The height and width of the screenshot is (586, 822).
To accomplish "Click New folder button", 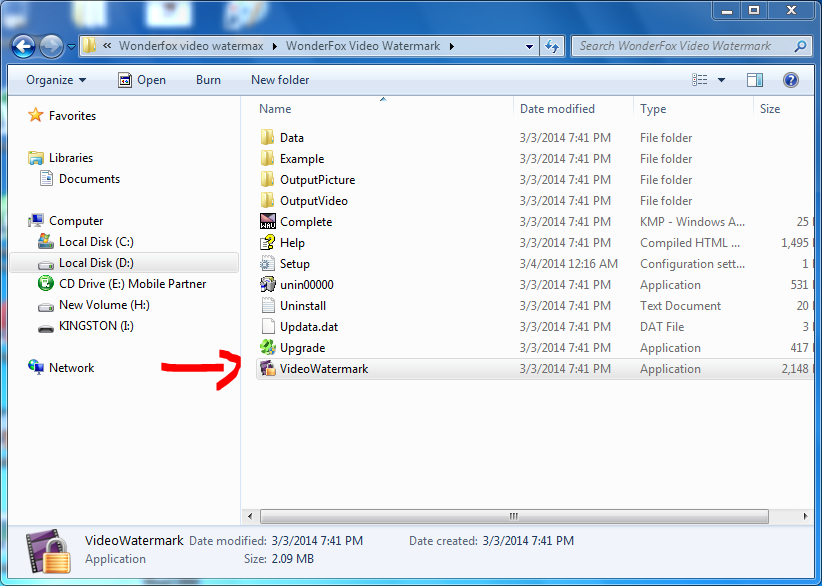I will (x=280, y=80).
